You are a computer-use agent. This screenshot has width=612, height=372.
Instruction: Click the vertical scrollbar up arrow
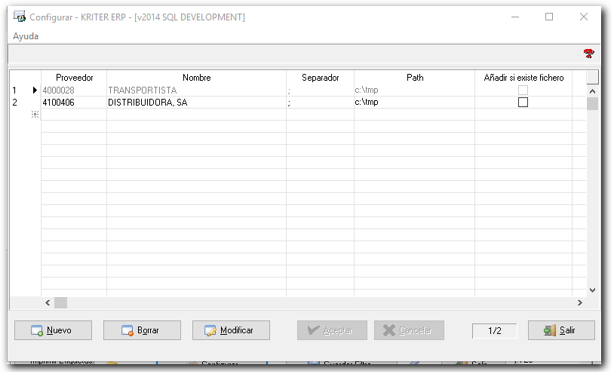(592, 91)
